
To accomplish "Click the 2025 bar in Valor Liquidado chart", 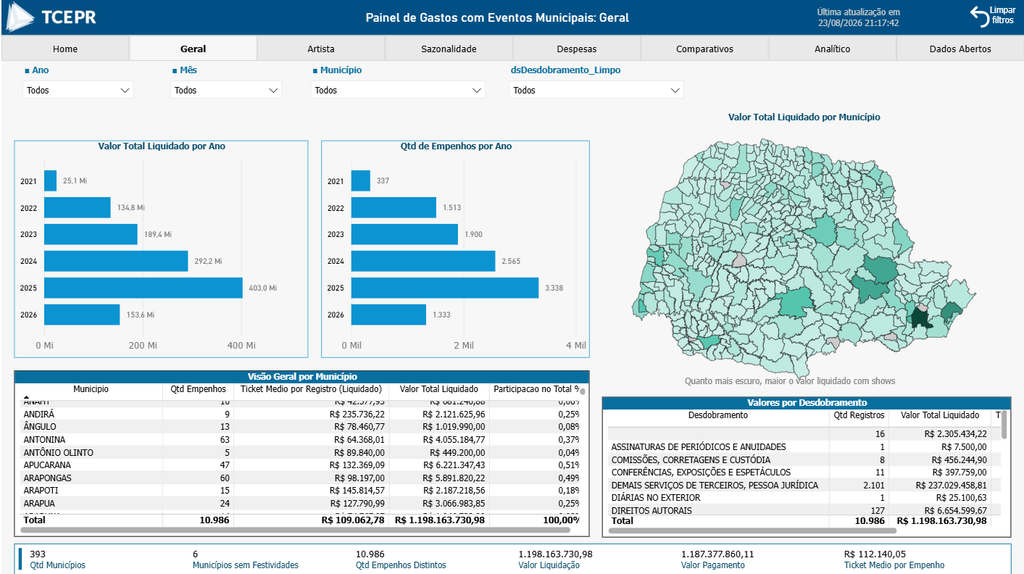I will 143,288.
